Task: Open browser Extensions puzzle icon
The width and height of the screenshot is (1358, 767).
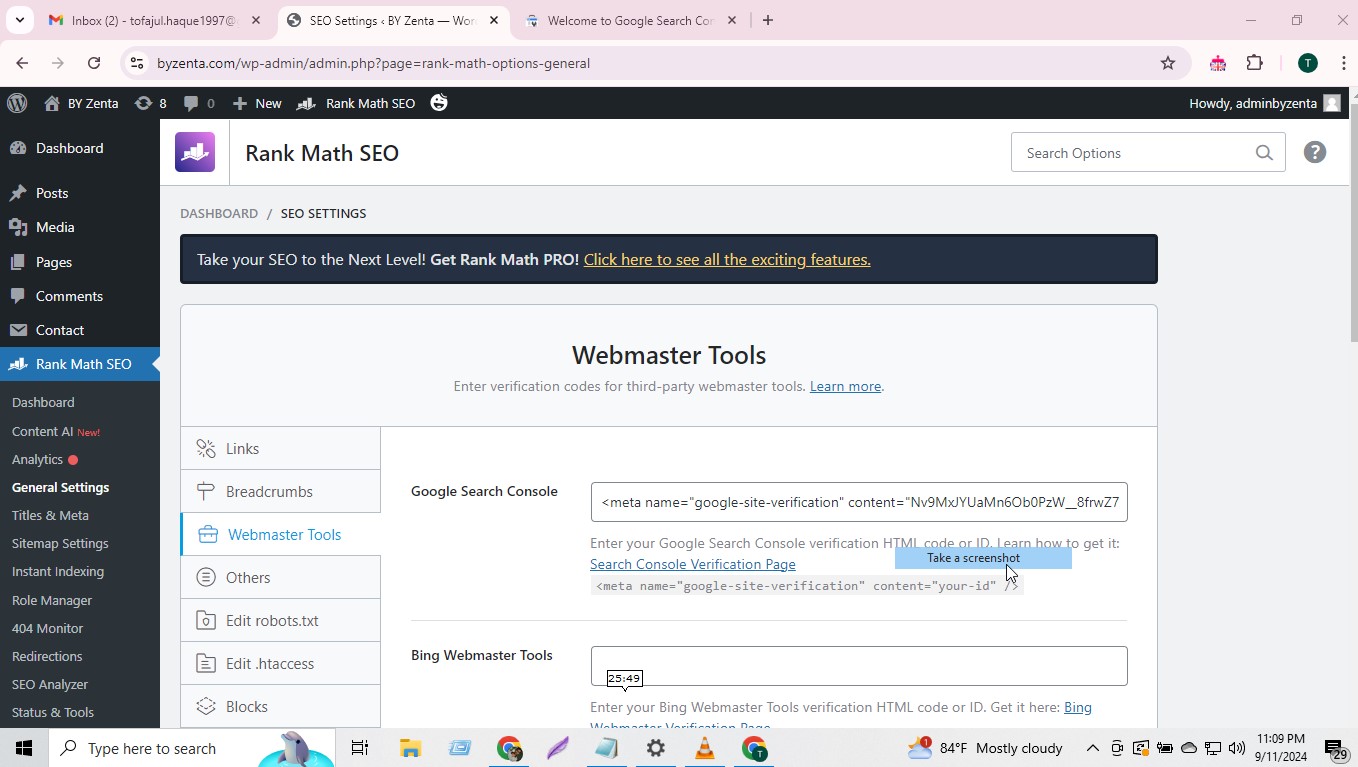Action: tap(1255, 63)
